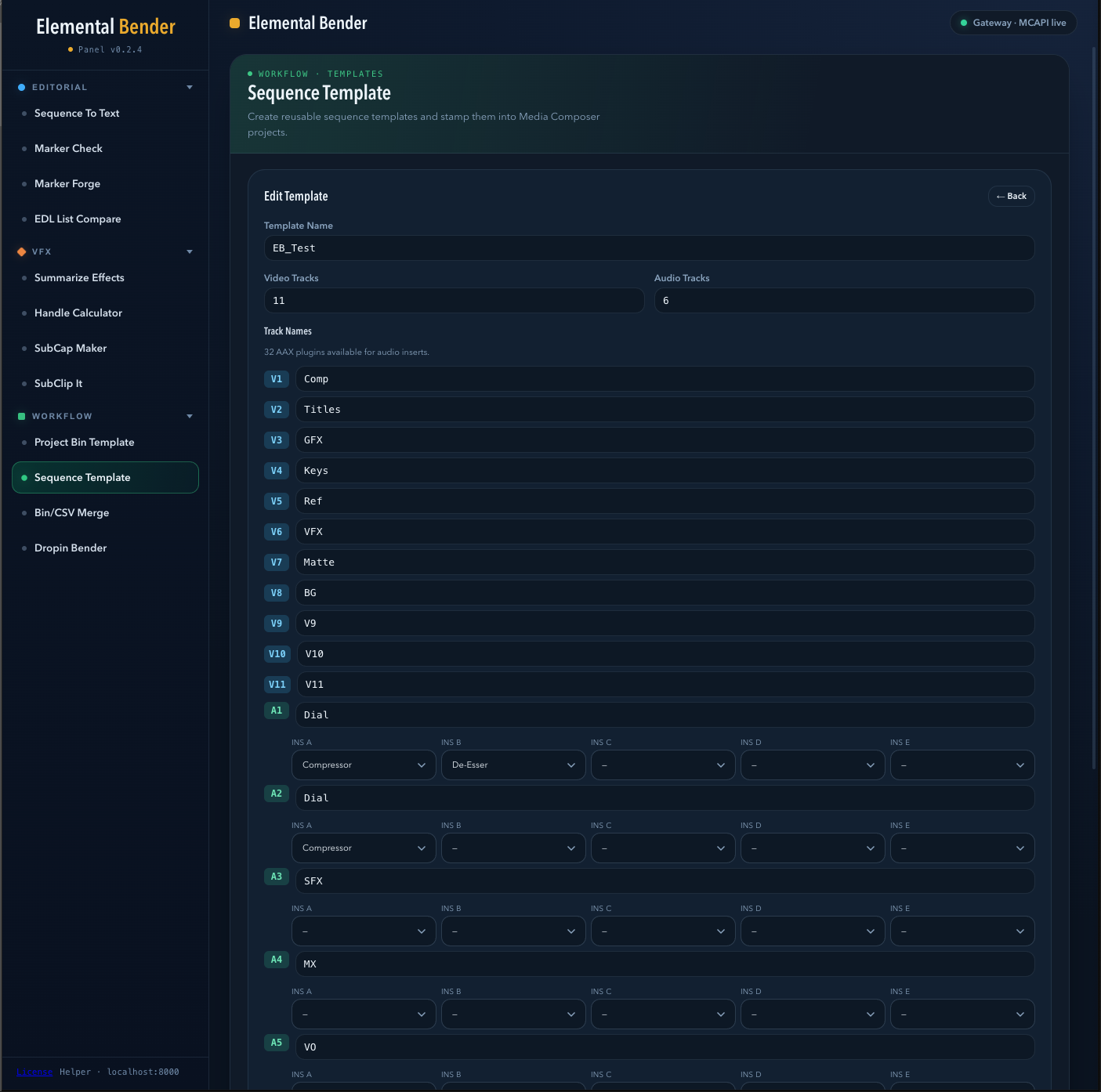Collapse the Workflow section chevron

click(190, 416)
